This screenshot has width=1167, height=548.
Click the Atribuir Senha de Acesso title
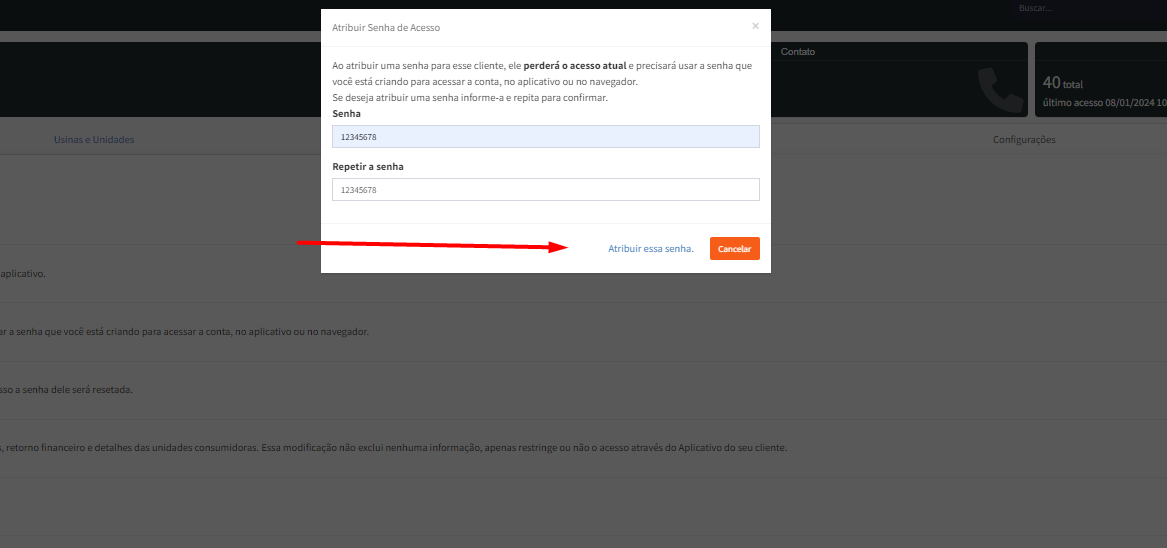[386, 28]
